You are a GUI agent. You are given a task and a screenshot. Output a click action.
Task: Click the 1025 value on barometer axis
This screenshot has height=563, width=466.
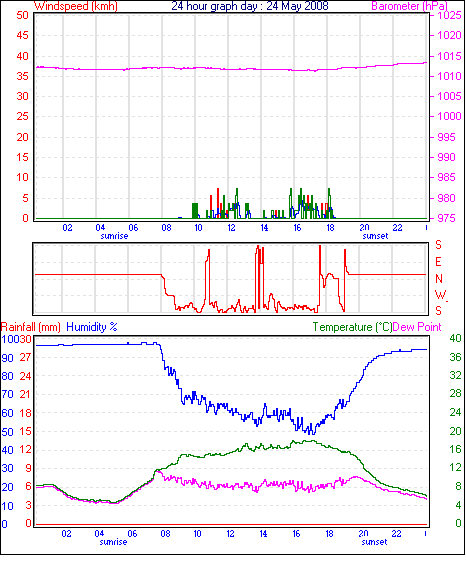pos(449,15)
